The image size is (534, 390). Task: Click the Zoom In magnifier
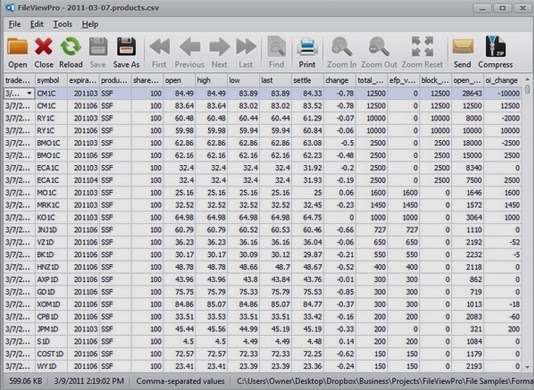coord(342,47)
